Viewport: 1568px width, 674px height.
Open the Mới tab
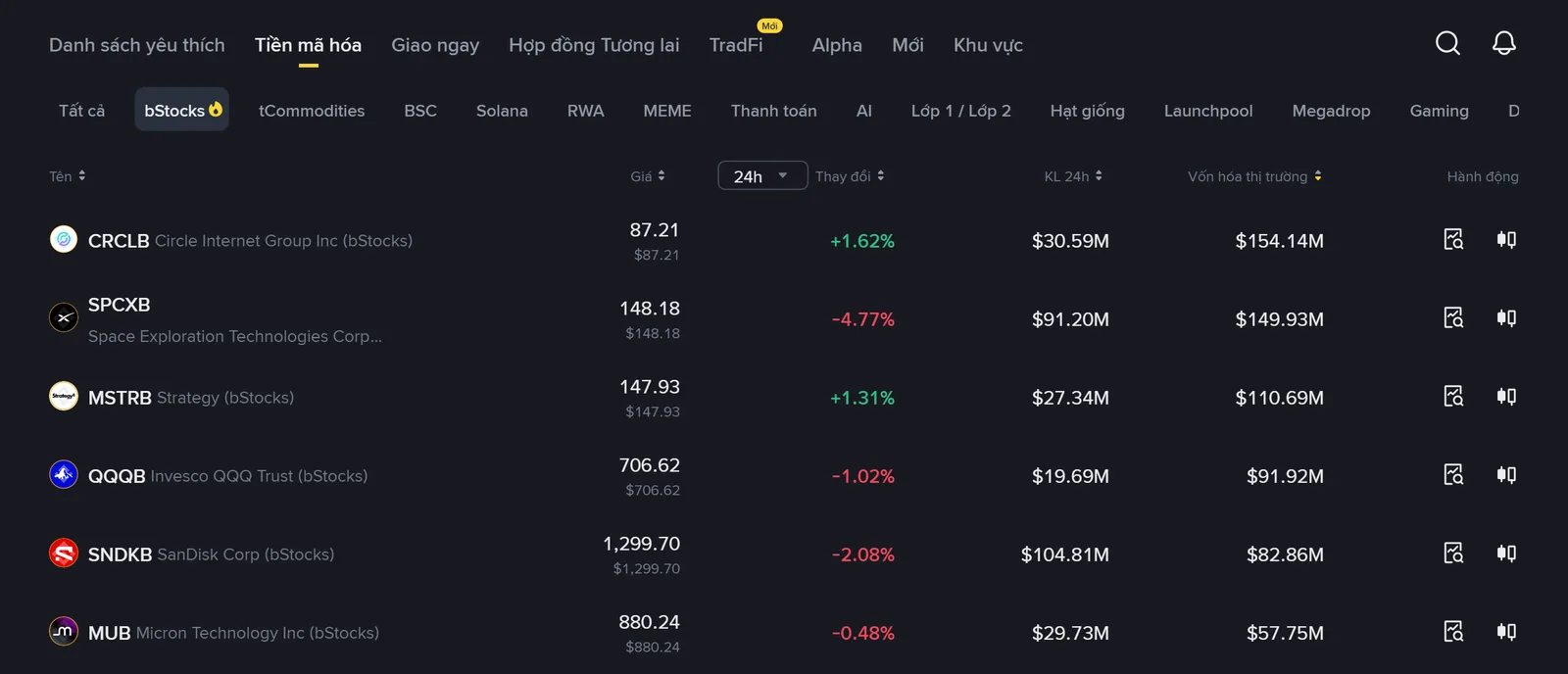coord(907,45)
